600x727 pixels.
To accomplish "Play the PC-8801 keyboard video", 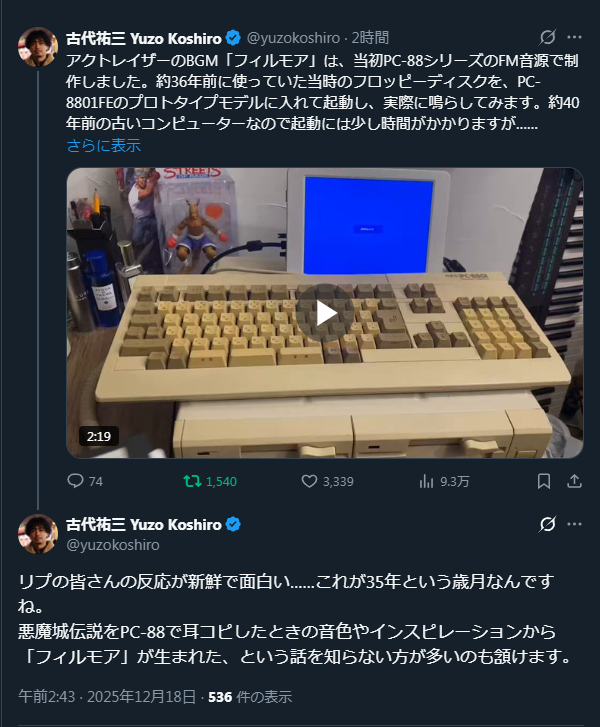I will point(325,313).
